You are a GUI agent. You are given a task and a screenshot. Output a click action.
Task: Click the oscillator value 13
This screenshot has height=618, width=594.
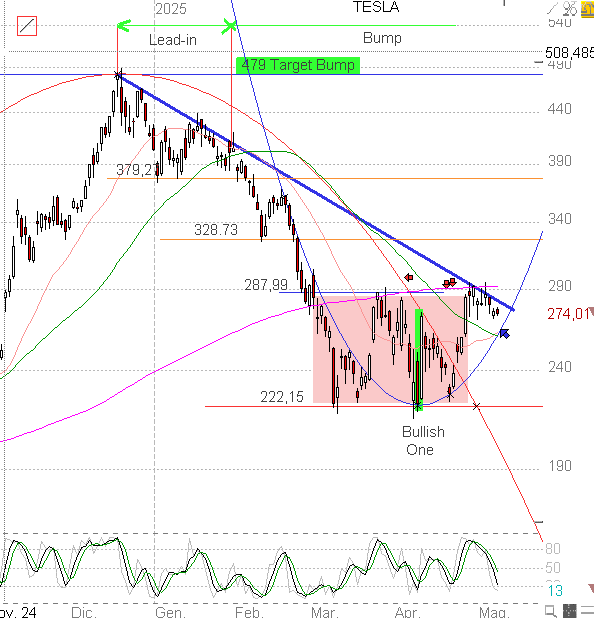(x=555, y=590)
